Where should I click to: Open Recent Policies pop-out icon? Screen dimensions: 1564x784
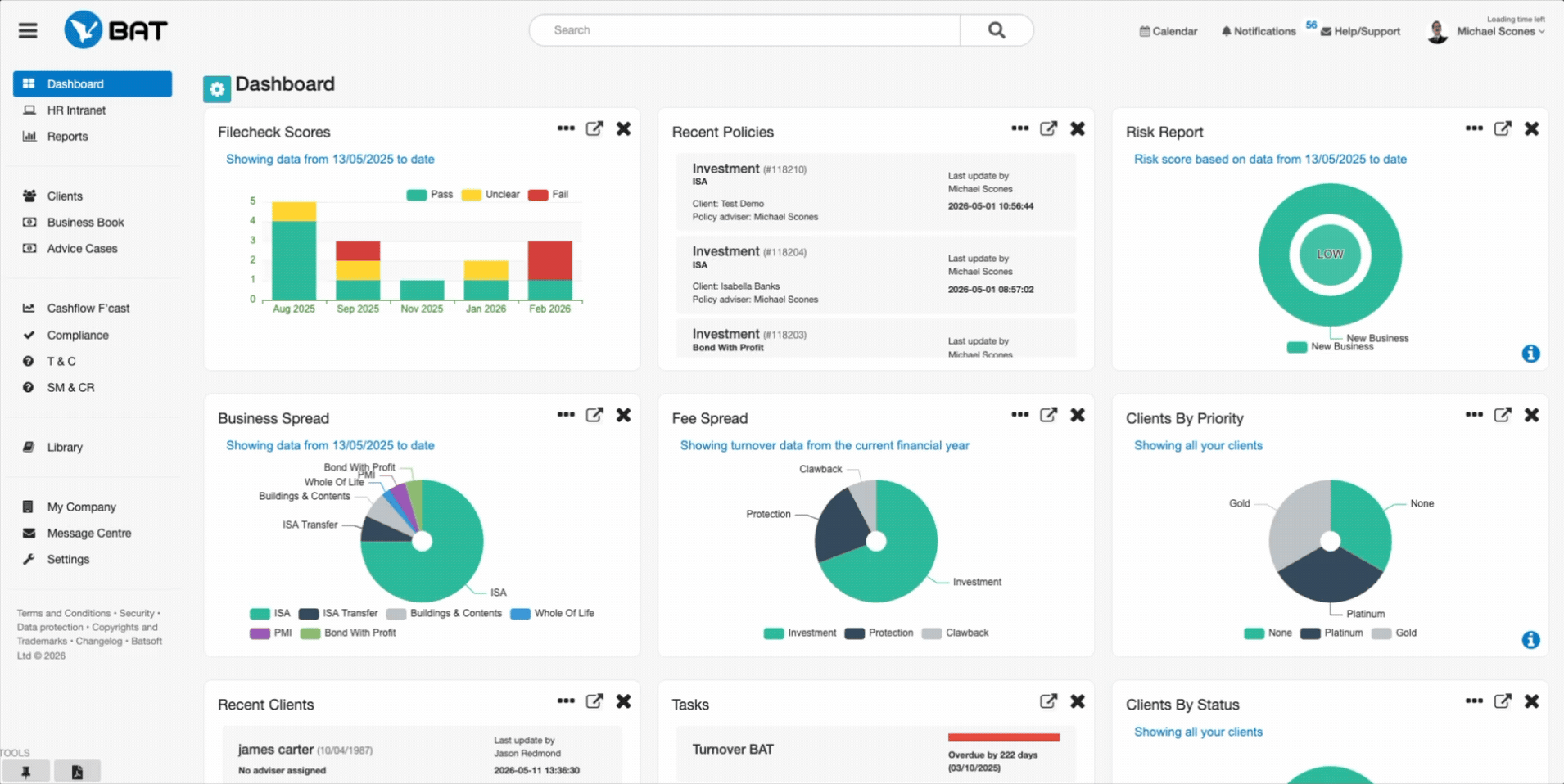tap(1048, 128)
